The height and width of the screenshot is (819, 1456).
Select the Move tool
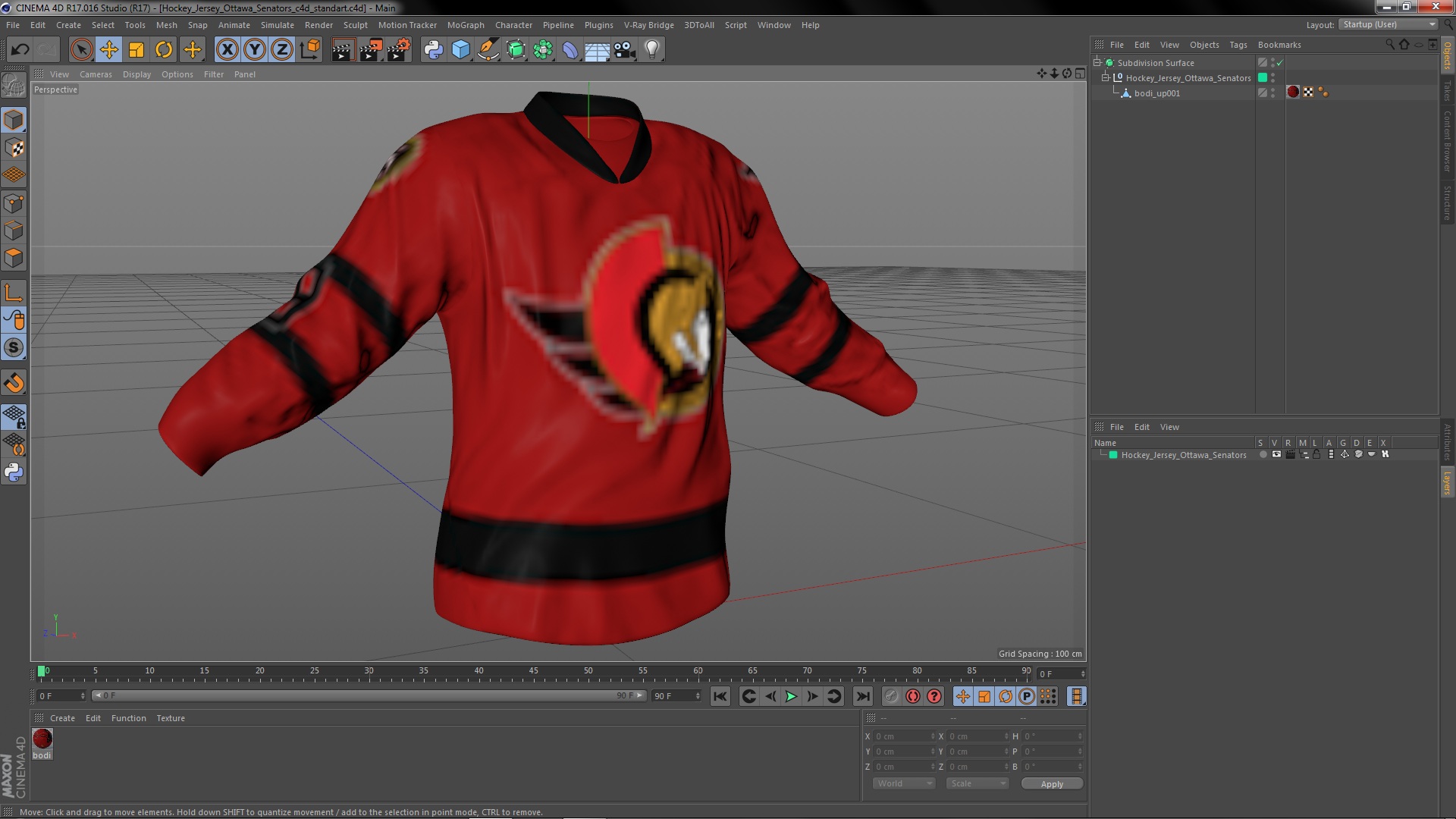pyautogui.click(x=108, y=50)
